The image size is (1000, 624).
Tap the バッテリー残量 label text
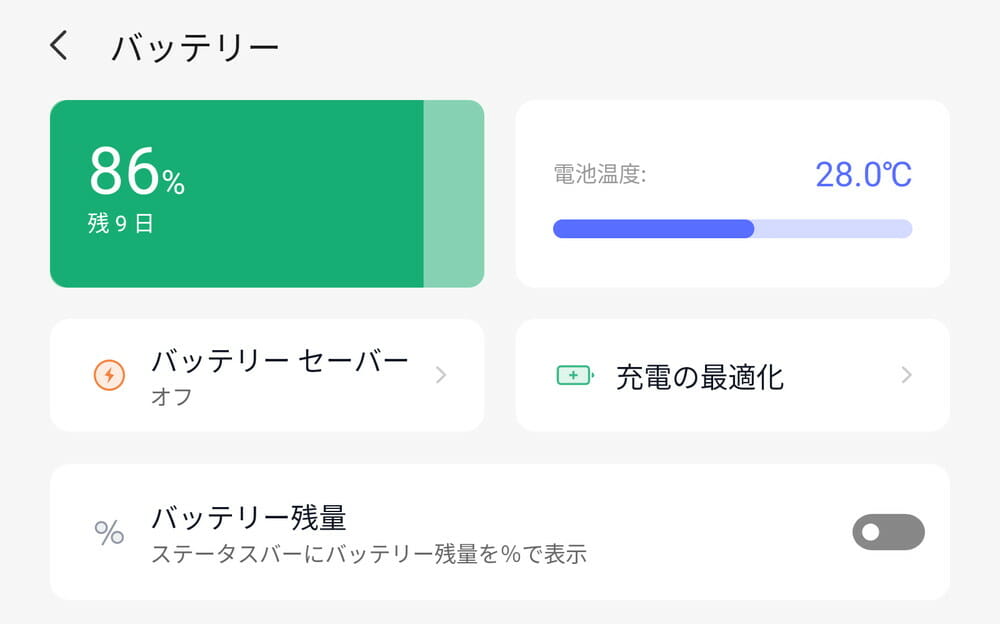248,517
